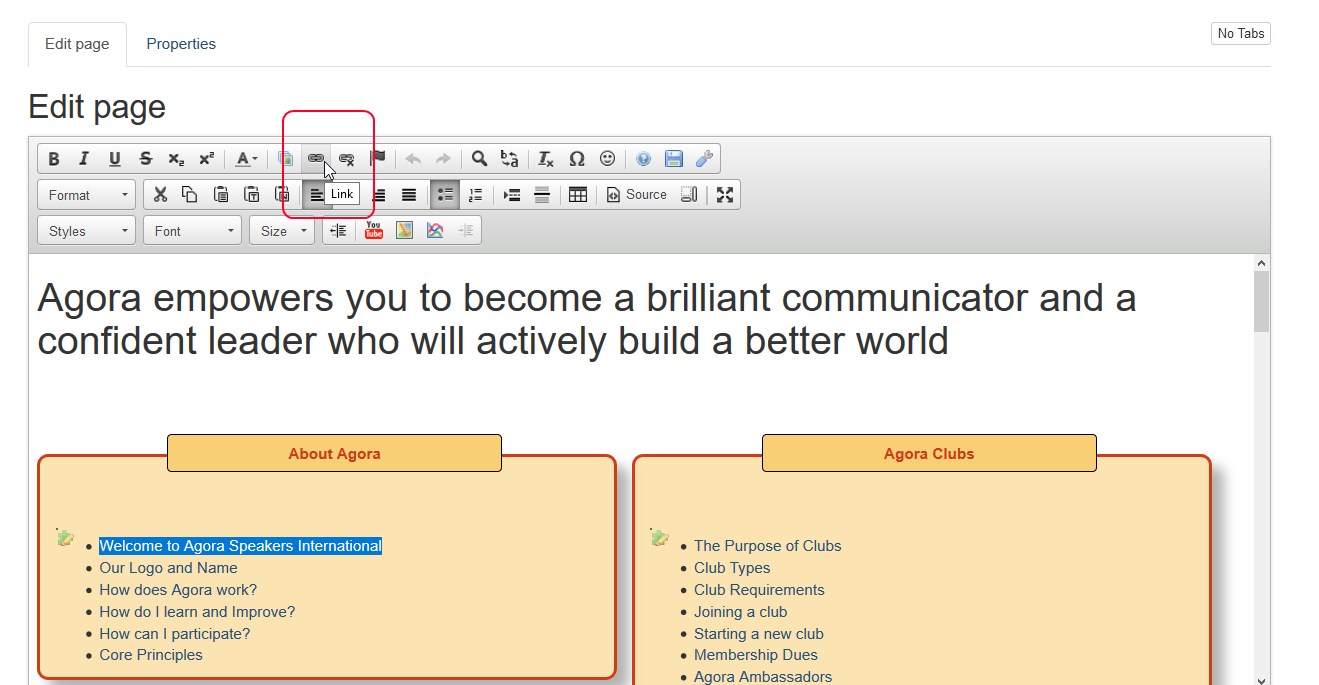1319x685 pixels.
Task: Copy the selected text
Action: [190, 195]
